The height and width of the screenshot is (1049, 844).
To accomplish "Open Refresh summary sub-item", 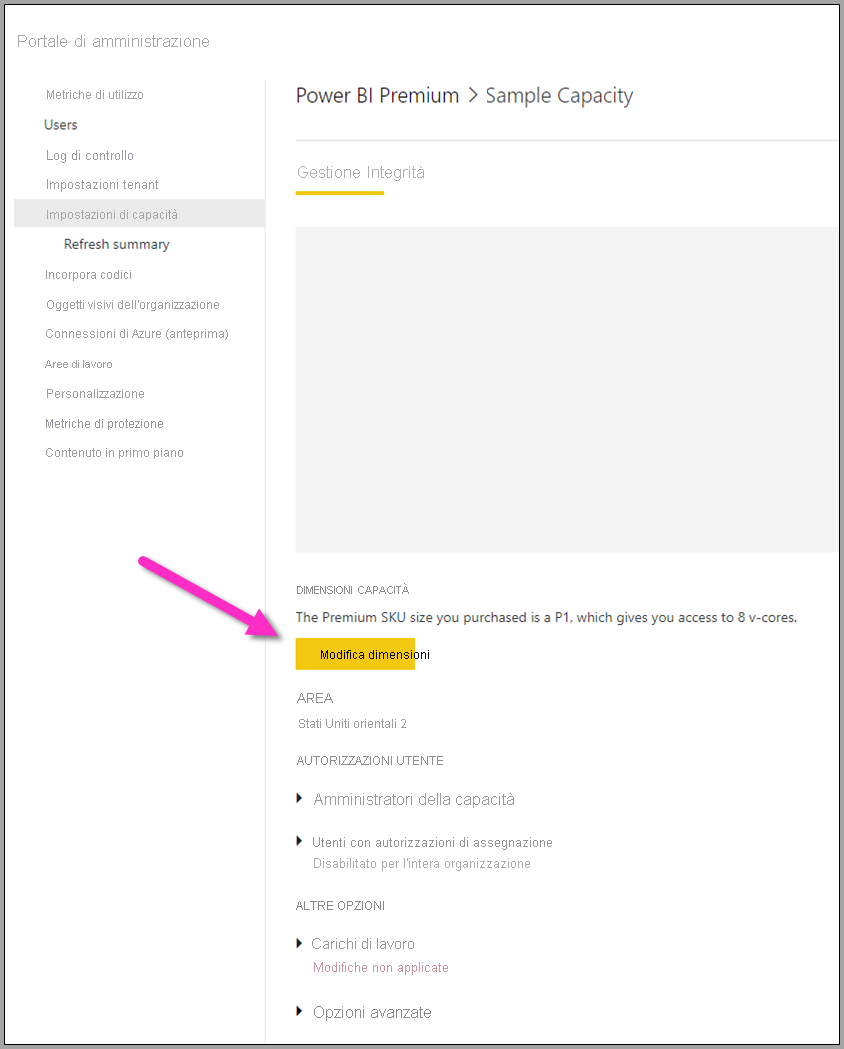I will 117,244.
